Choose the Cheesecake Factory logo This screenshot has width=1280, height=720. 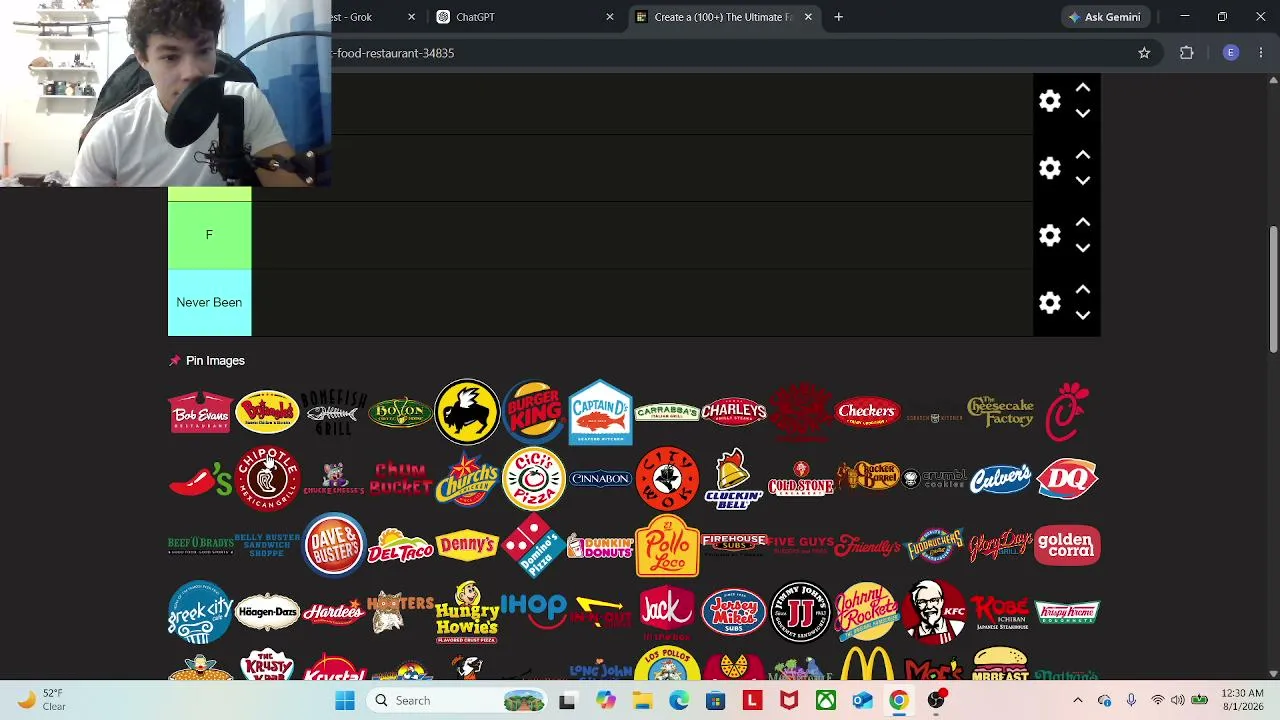(x=1000, y=412)
